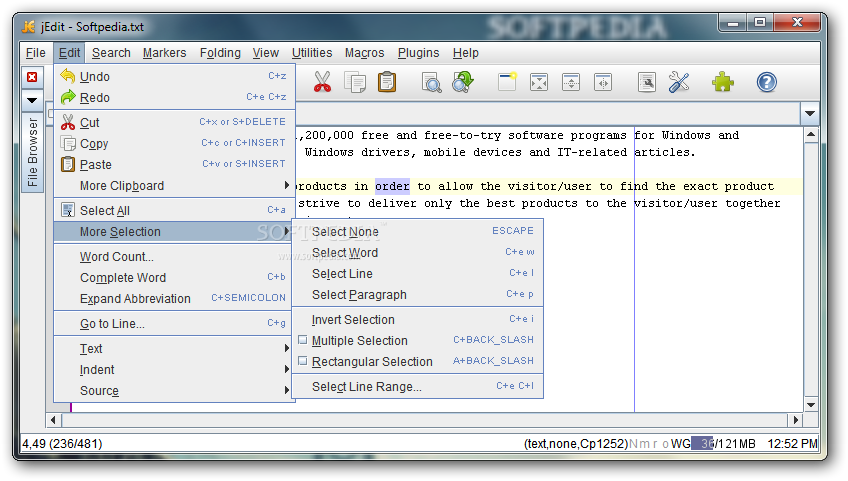Choose Go to Line entry

174,324
